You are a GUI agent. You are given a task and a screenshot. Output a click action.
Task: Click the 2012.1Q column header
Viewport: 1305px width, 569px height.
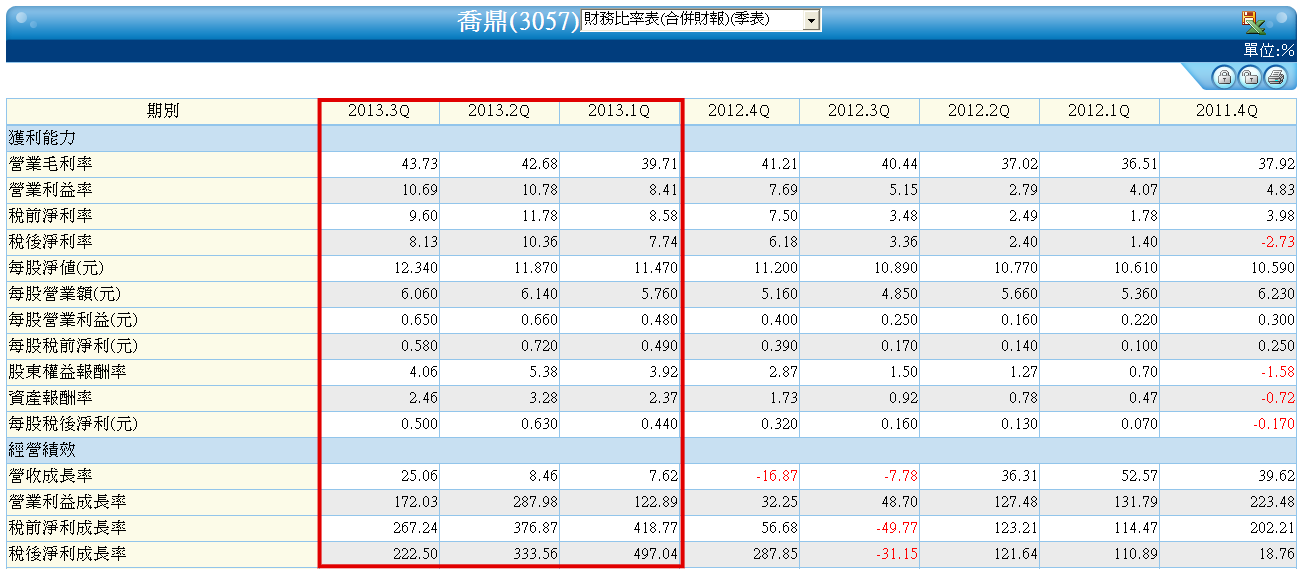click(1099, 111)
